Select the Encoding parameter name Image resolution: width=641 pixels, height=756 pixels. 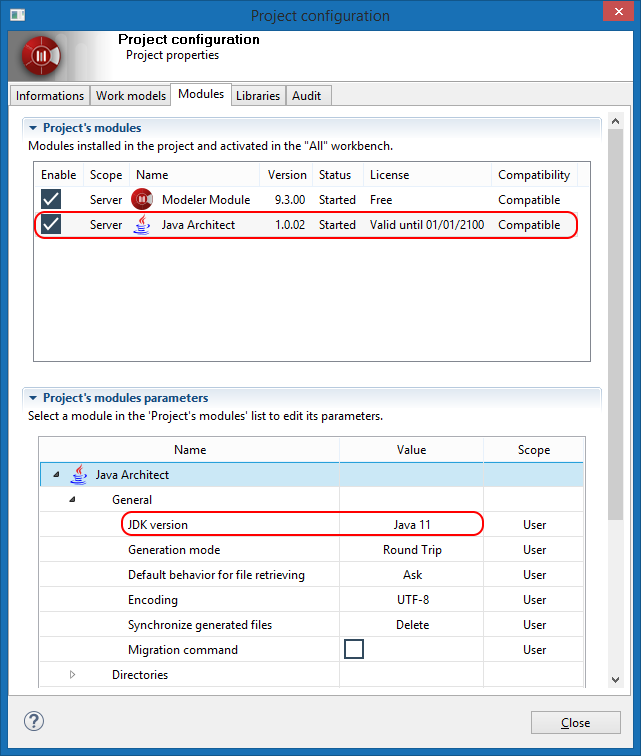(x=153, y=600)
